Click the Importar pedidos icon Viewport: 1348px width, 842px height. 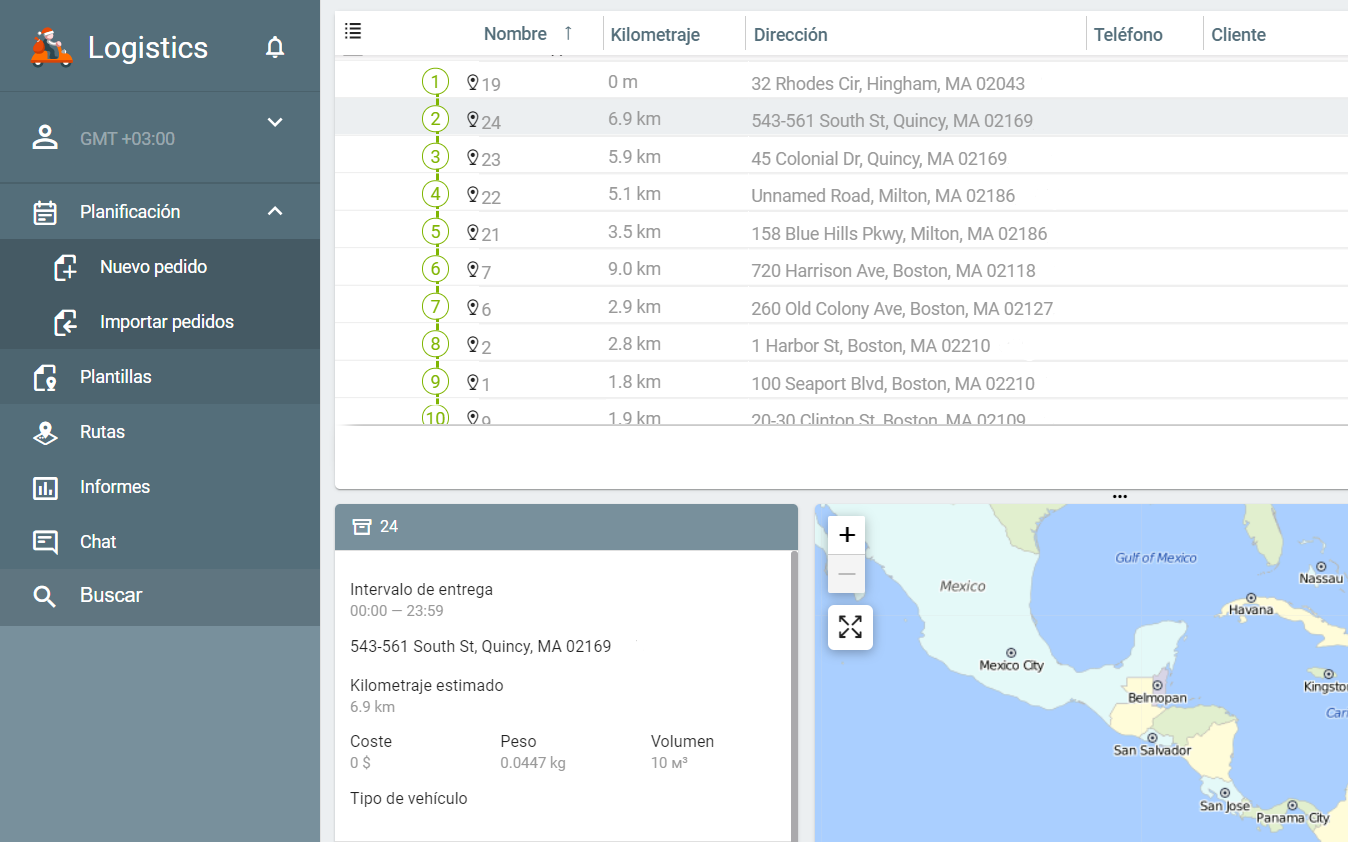(66, 322)
